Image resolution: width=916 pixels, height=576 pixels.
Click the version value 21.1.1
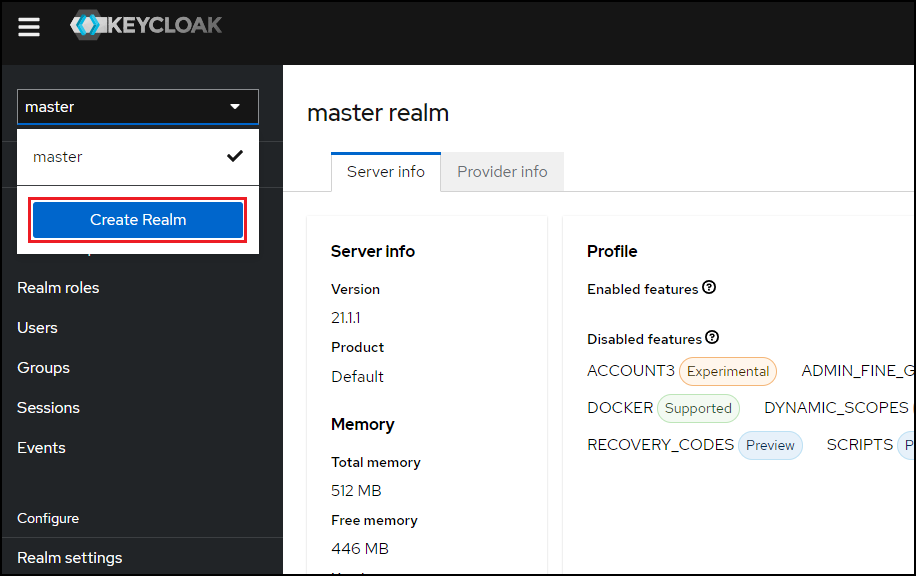[x=346, y=318]
